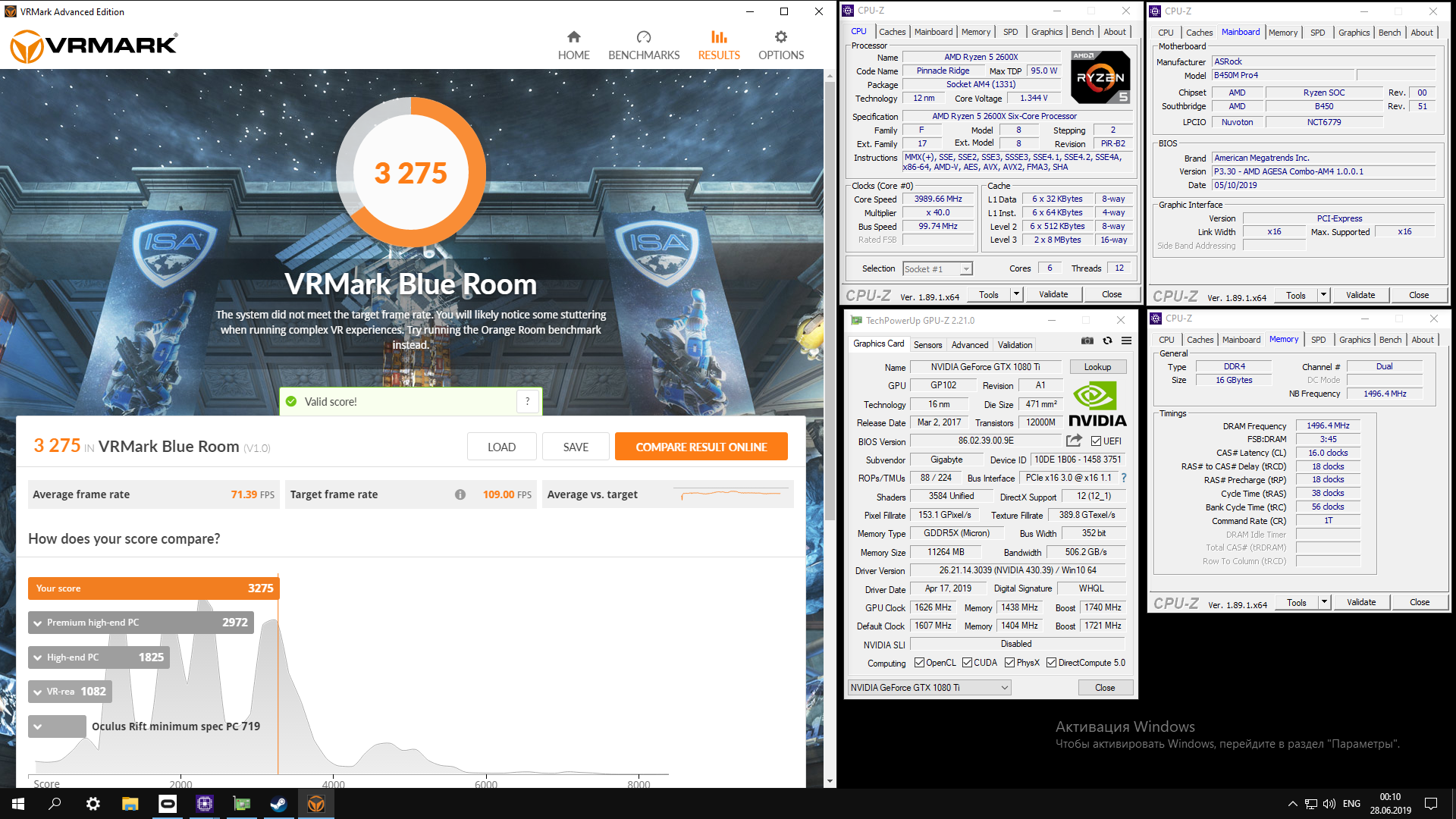Open taskbar search magnifier
Image resolution: width=1456 pixels, height=819 pixels.
coord(55,804)
